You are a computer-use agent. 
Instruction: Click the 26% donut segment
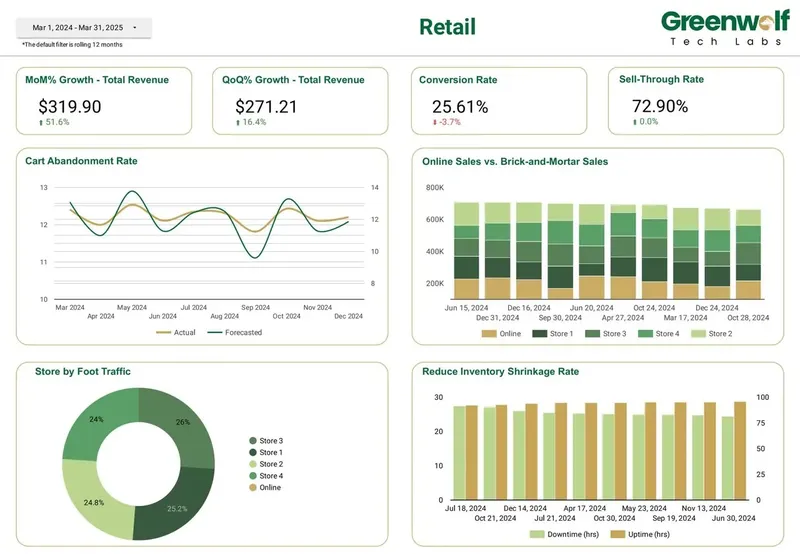(x=184, y=422)
